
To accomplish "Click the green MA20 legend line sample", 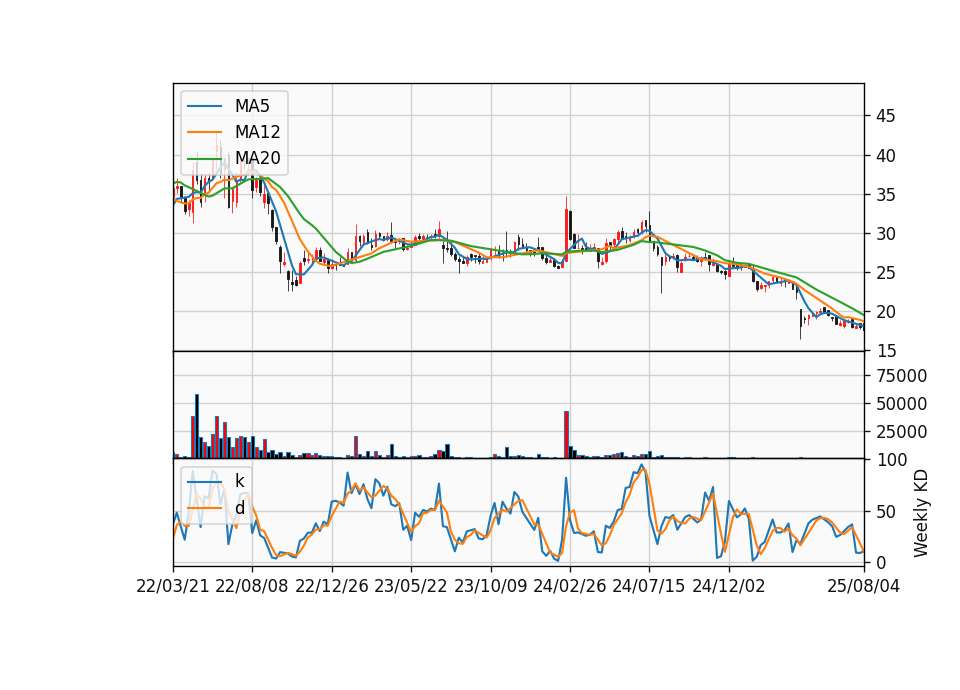I will tap(204, 159).
